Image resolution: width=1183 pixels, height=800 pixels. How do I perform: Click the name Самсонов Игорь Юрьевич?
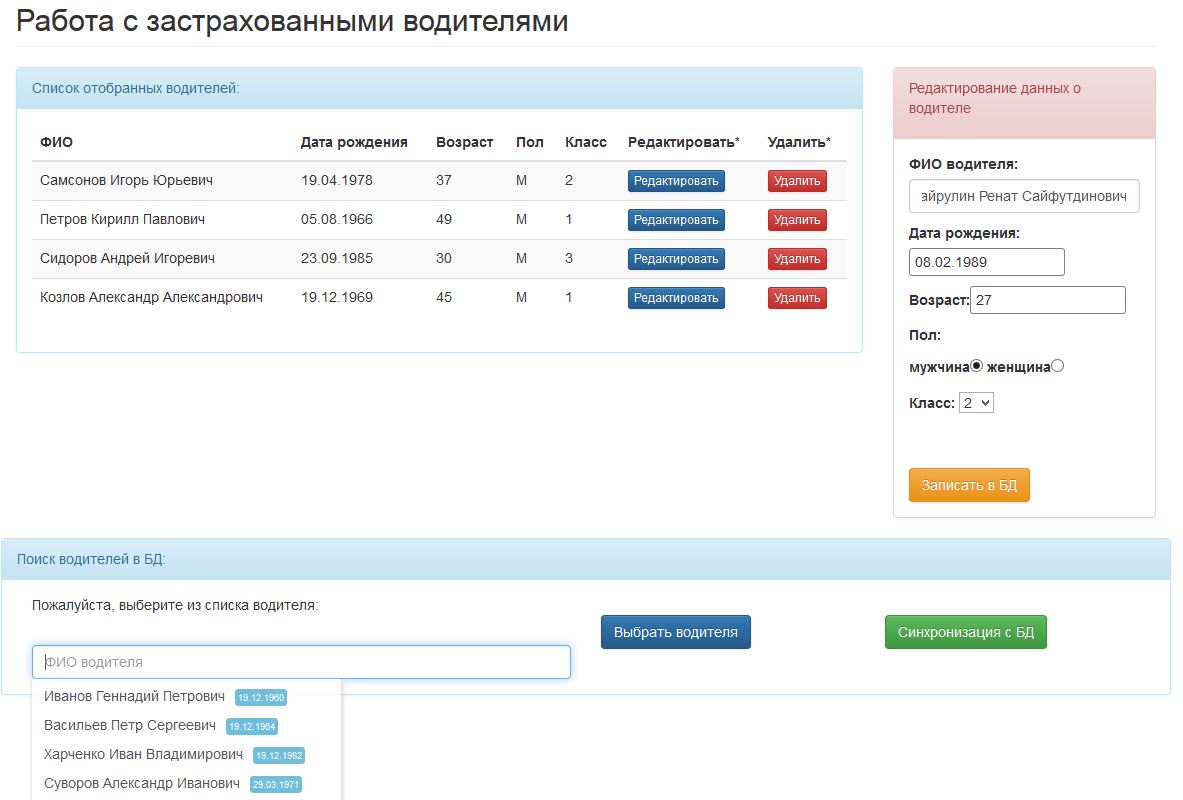click(126, 180)
